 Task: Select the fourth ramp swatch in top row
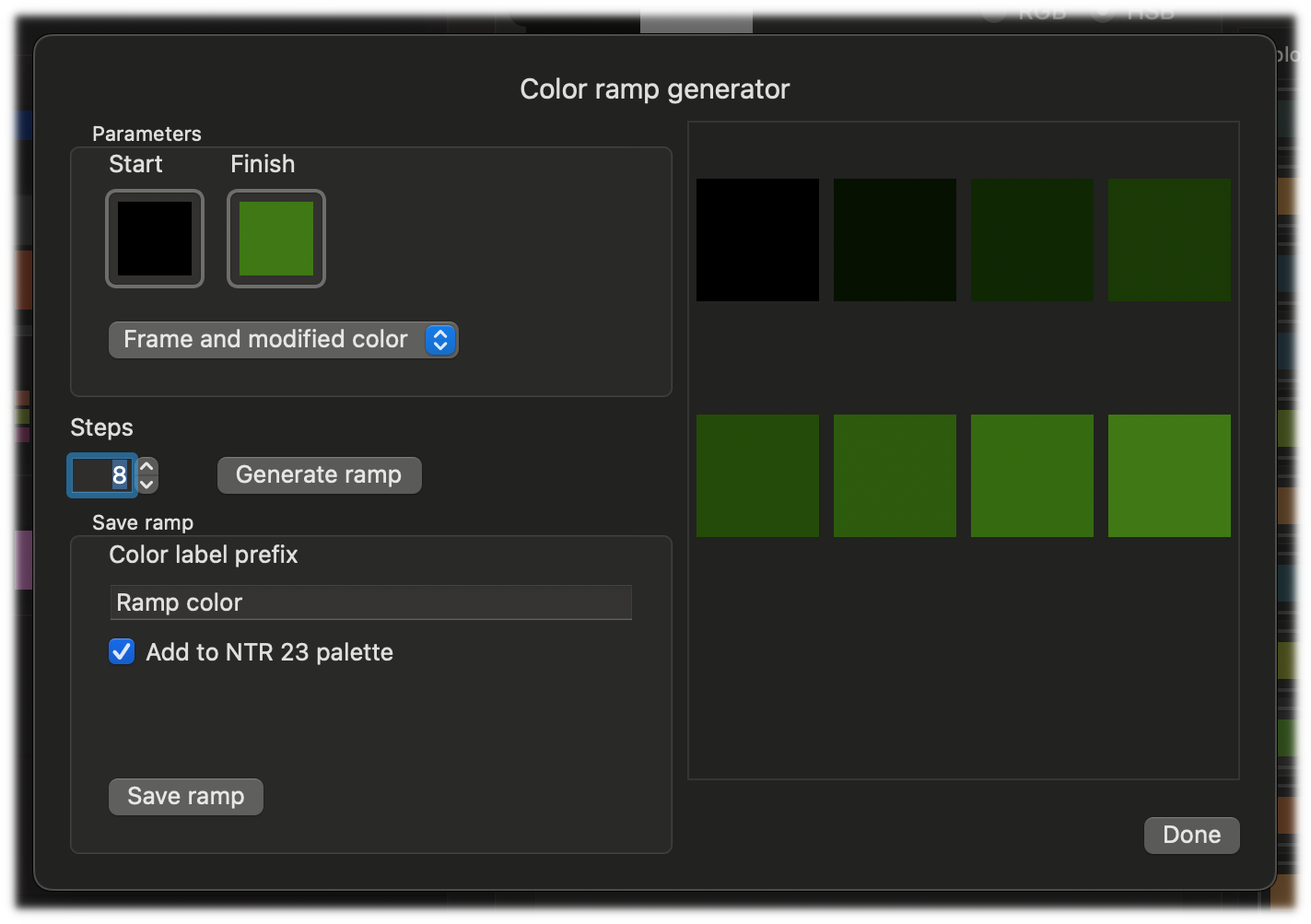(1169, 240)
